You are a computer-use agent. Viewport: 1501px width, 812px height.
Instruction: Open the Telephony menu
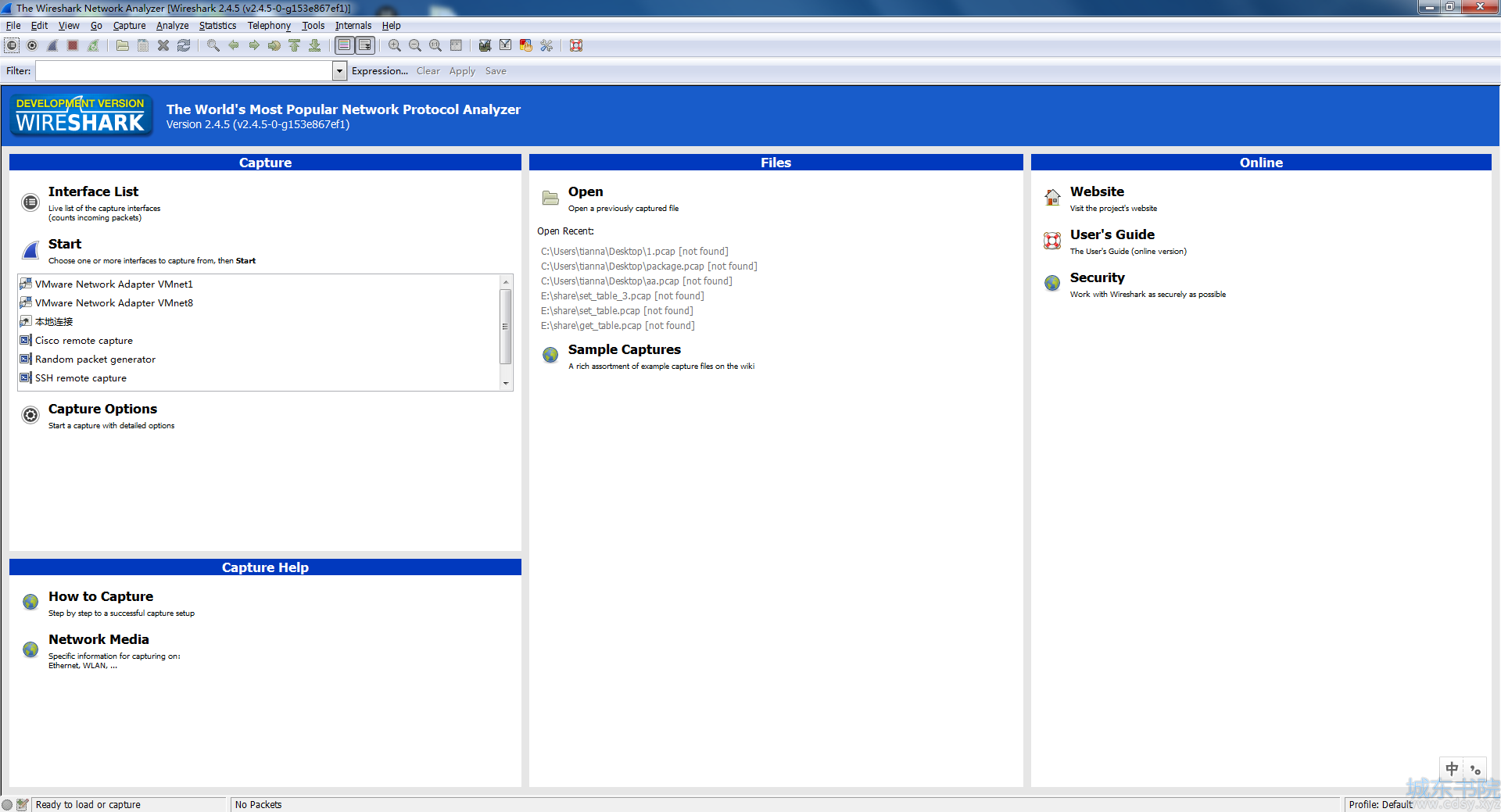tap(269, 26)
